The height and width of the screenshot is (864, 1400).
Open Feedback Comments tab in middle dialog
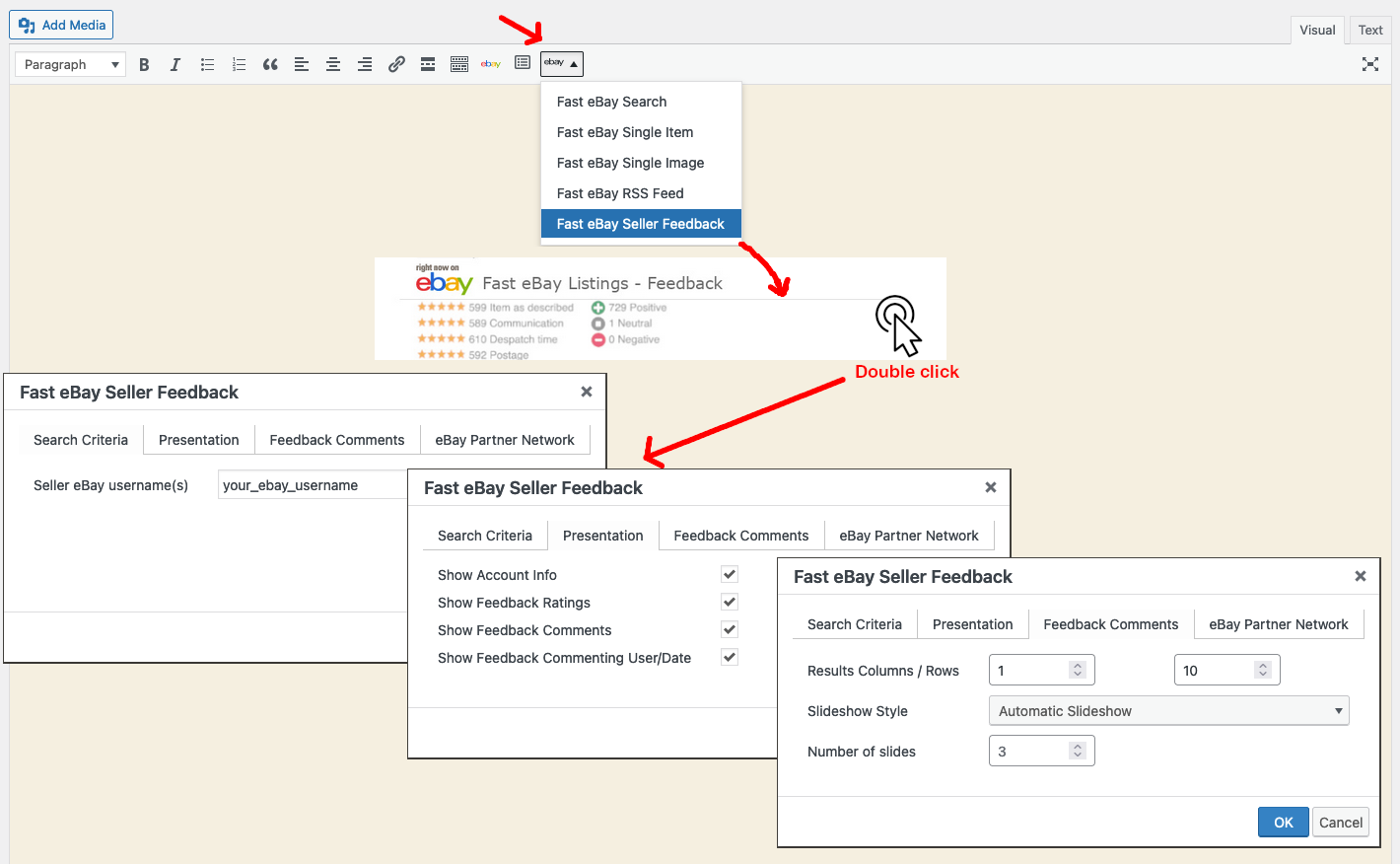coord(741,536)
